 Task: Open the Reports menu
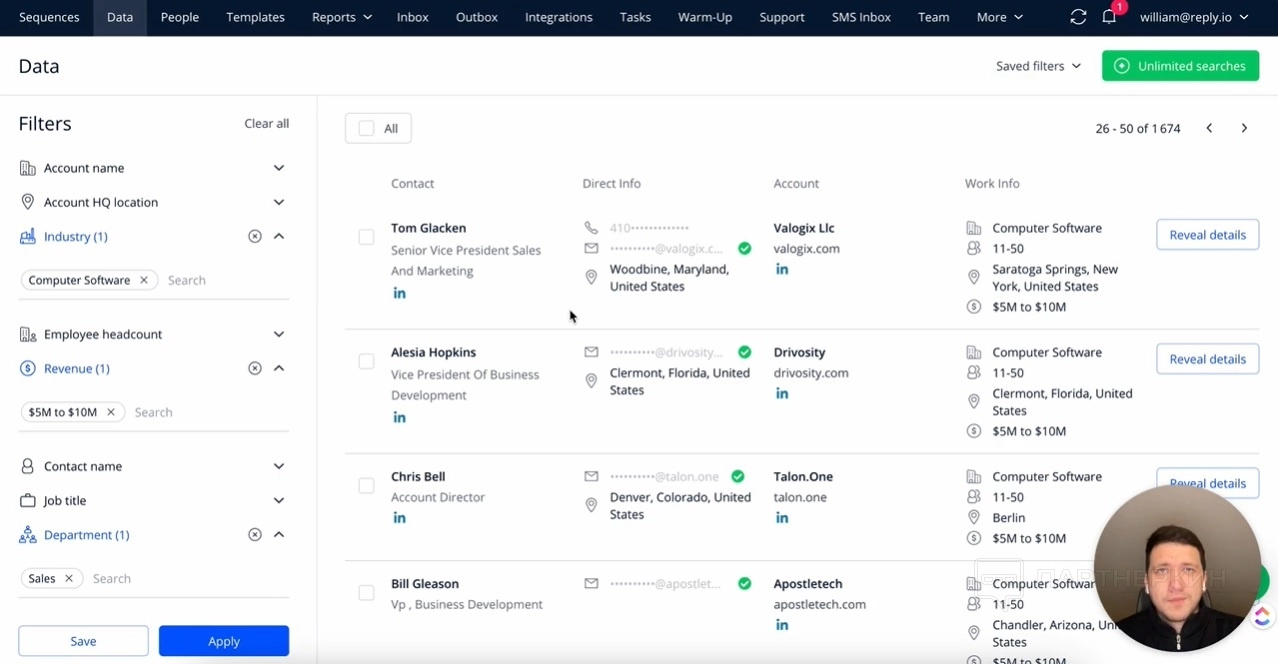(x=341, y=17)
